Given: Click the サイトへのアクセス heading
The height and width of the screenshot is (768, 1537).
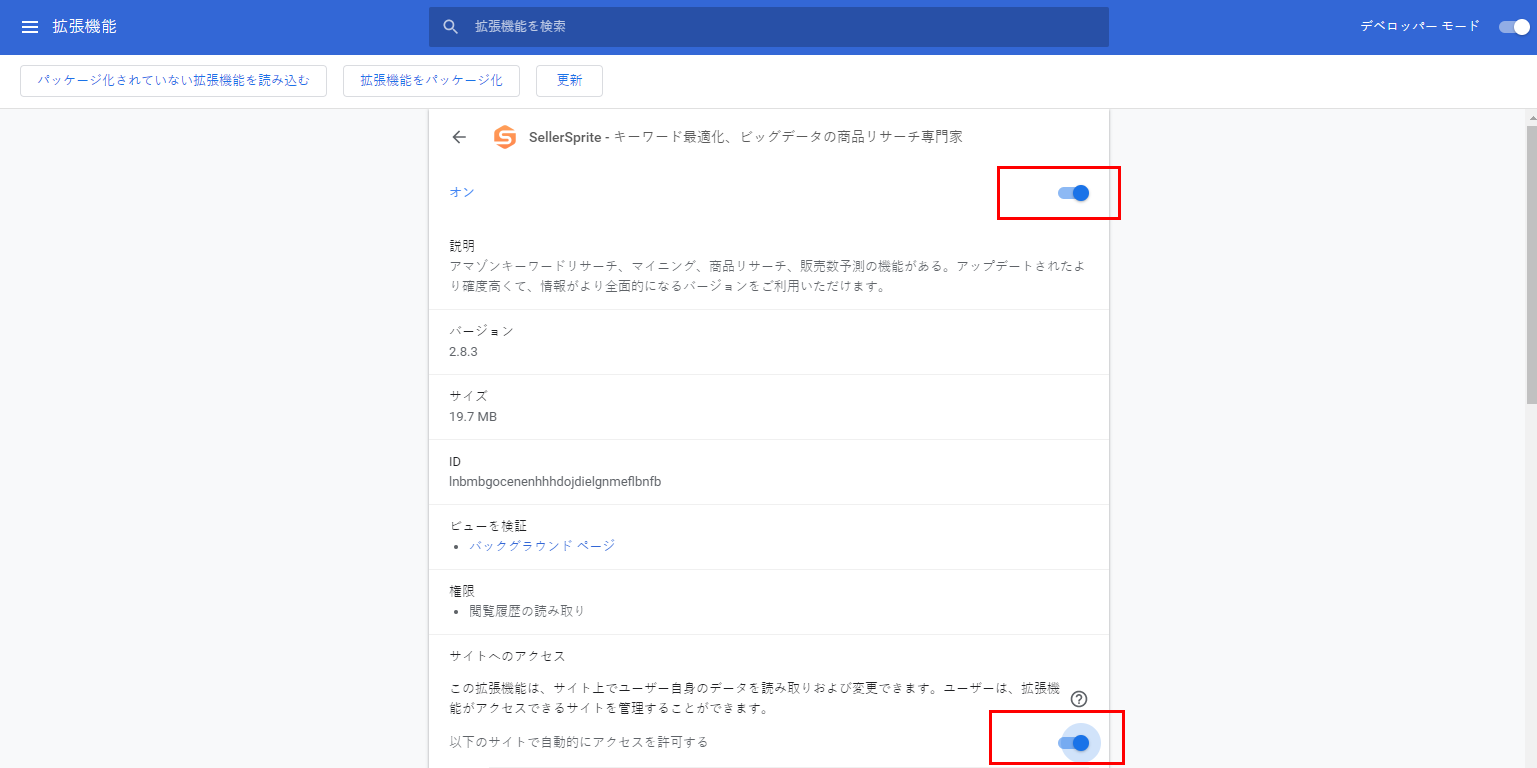Looking at the screenshot, I should [x=507, y=656].
